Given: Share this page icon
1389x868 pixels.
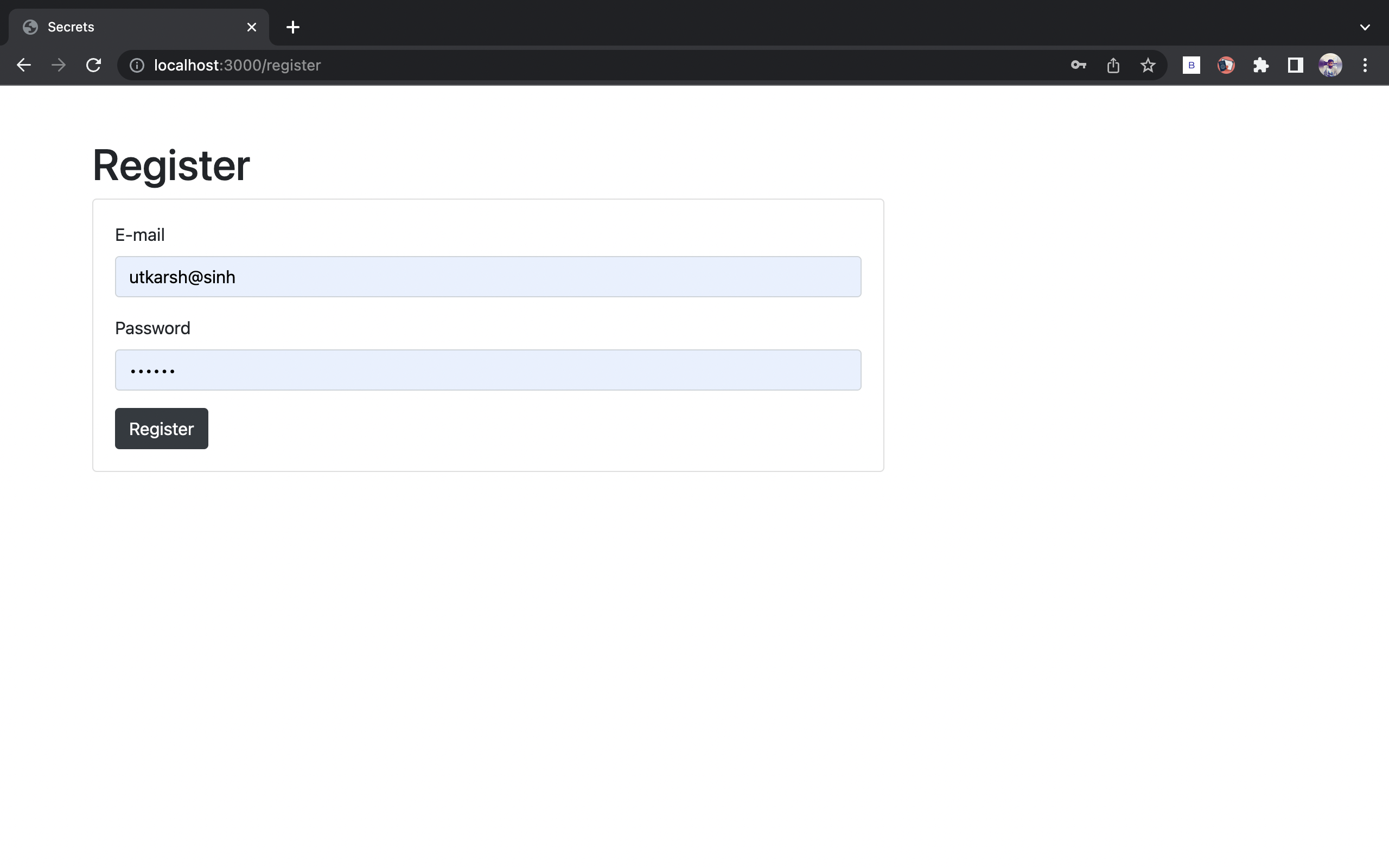Looking at the screenshot, I should click(x=1113, y=66).
